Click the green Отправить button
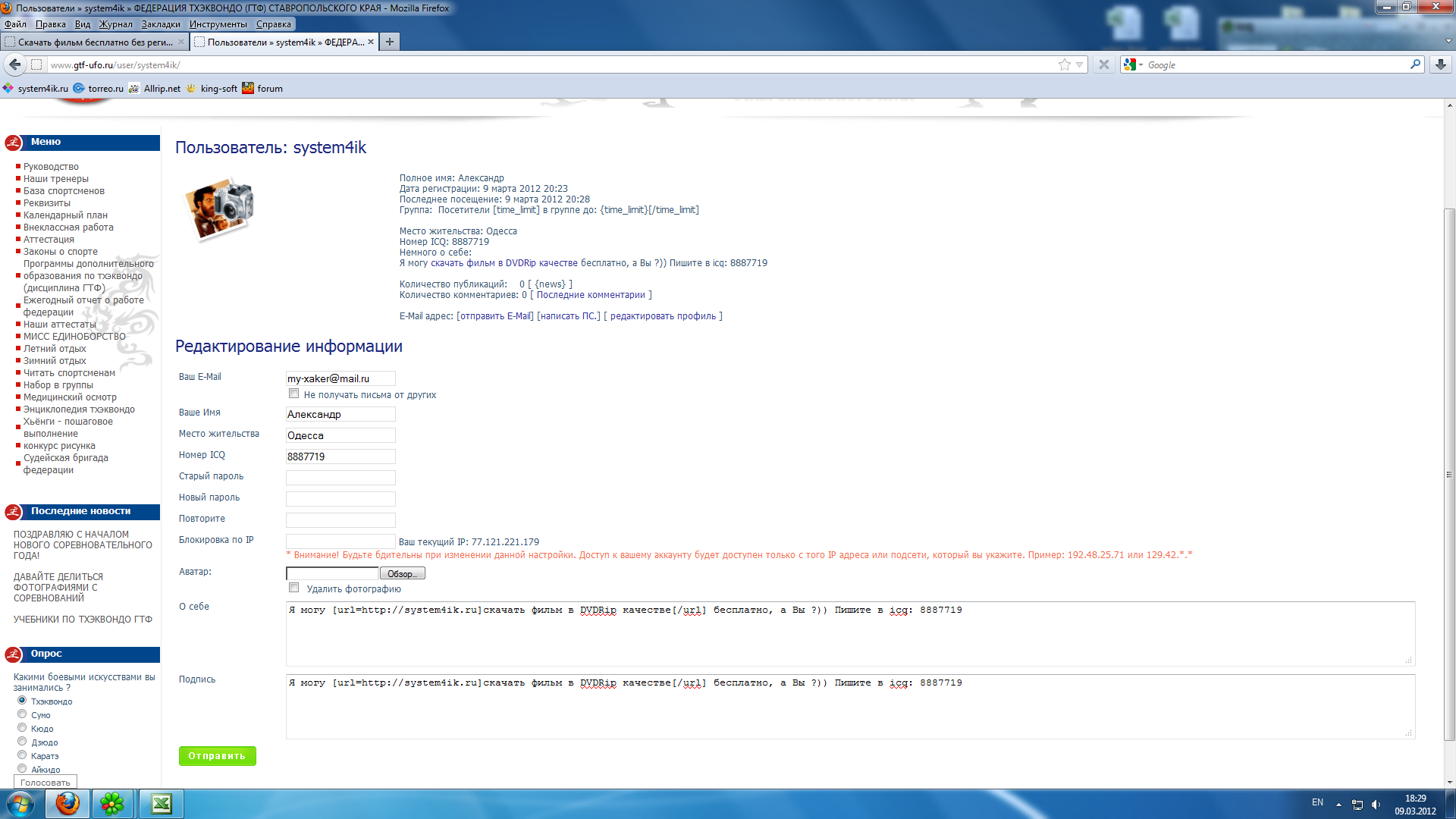The height and width of the screenshot is (819, 1456). (218, 756)
